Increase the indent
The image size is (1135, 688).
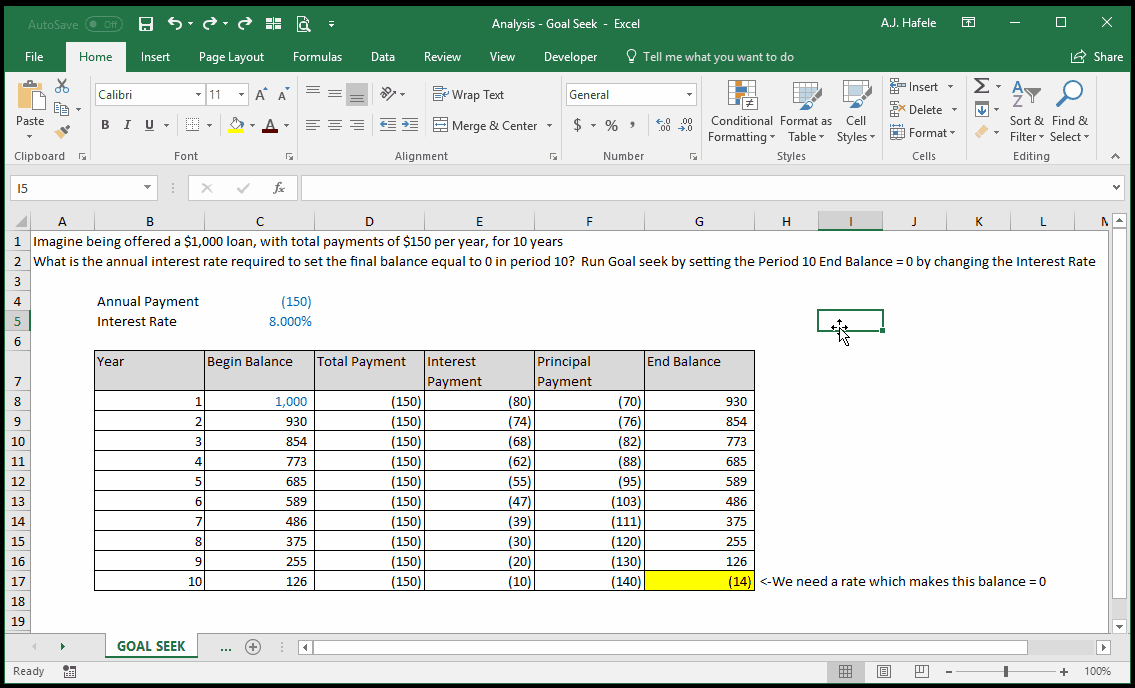click(x=410, y=125)
